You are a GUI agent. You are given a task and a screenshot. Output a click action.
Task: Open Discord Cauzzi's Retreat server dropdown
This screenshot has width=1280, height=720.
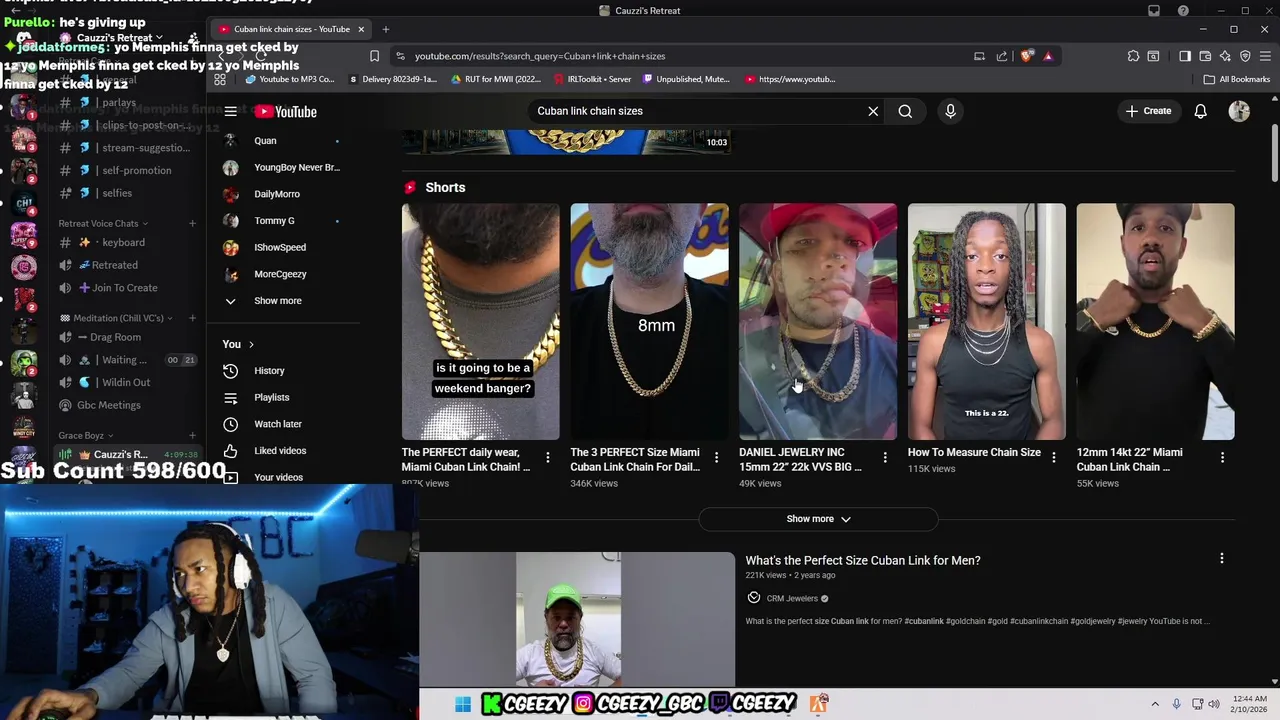tap(118, 38)
